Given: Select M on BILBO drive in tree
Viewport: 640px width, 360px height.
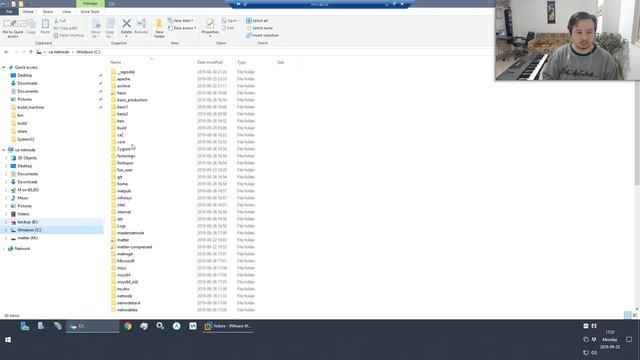Looking at the screenshot, I should point(28,190).
